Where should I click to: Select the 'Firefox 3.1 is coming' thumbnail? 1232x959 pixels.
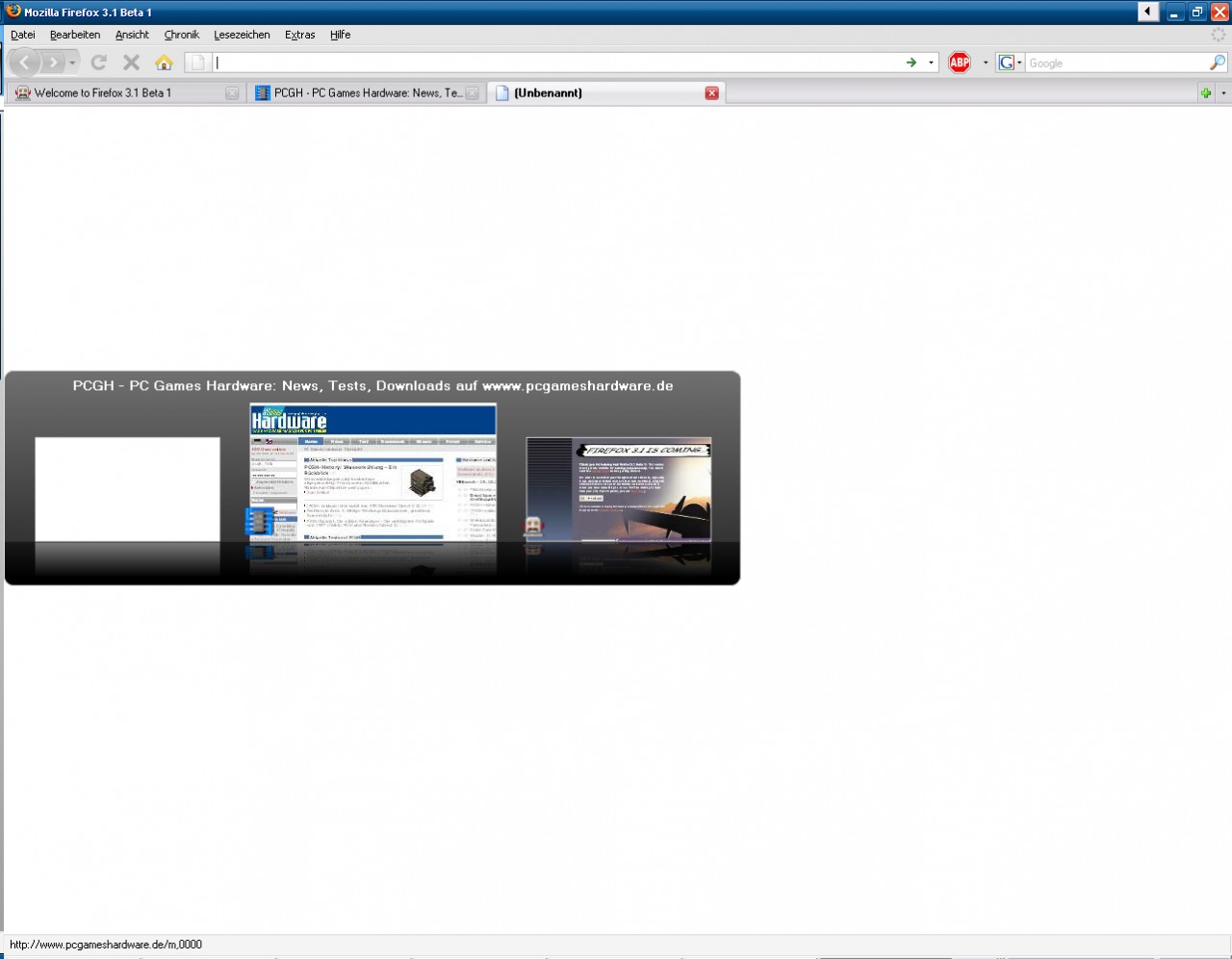[x=619, y=489]
